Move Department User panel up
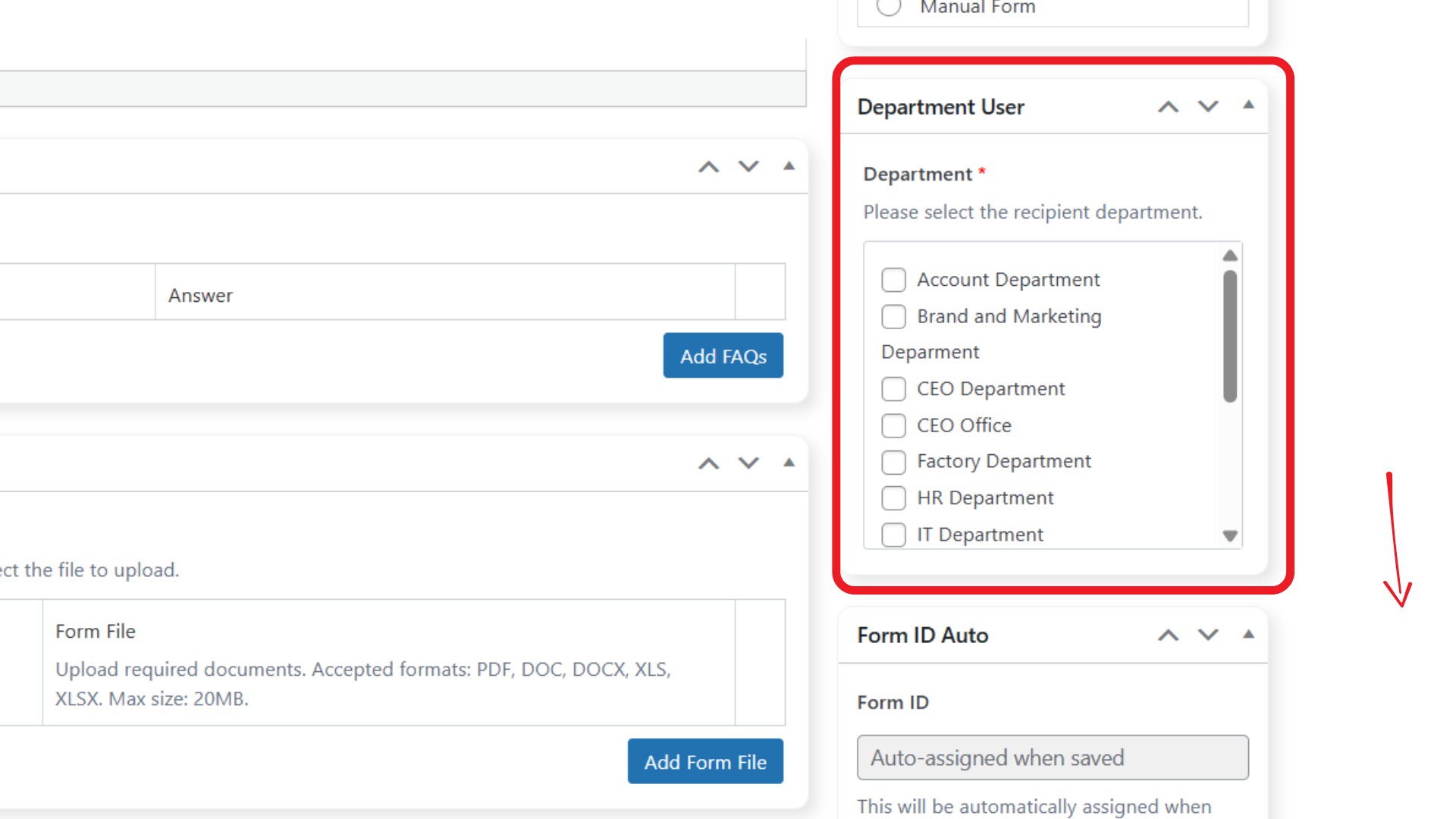This screenshot has height=819, width=1456. click(x=1168, y=107)
